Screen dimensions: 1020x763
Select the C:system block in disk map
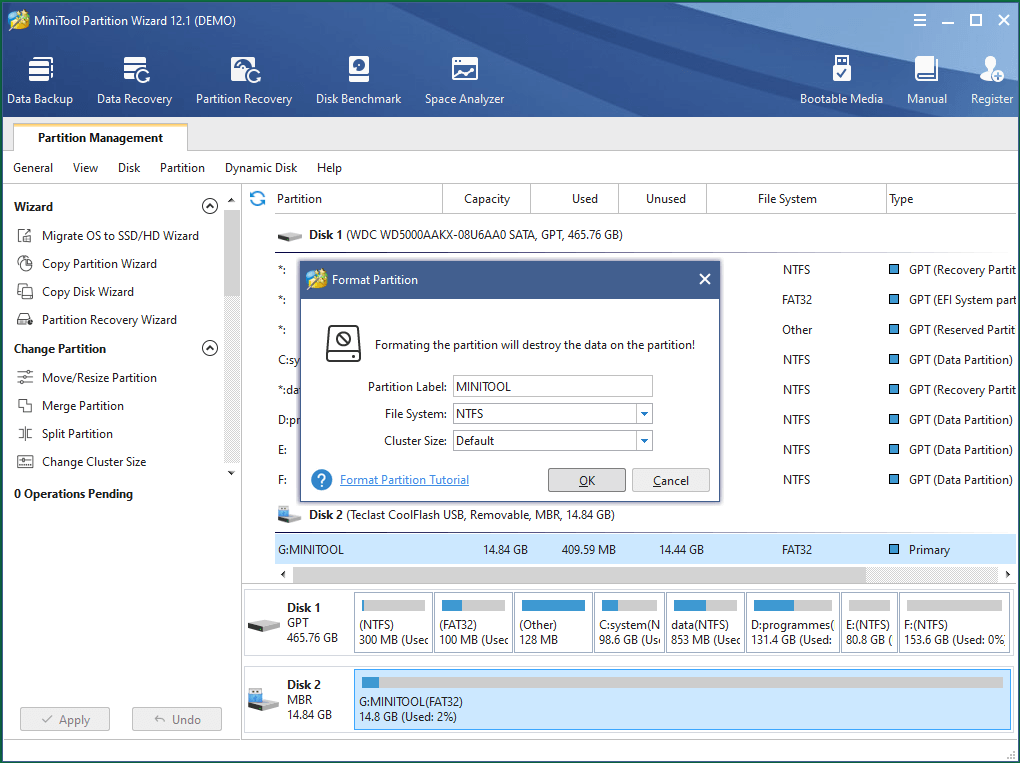point(629,622)
